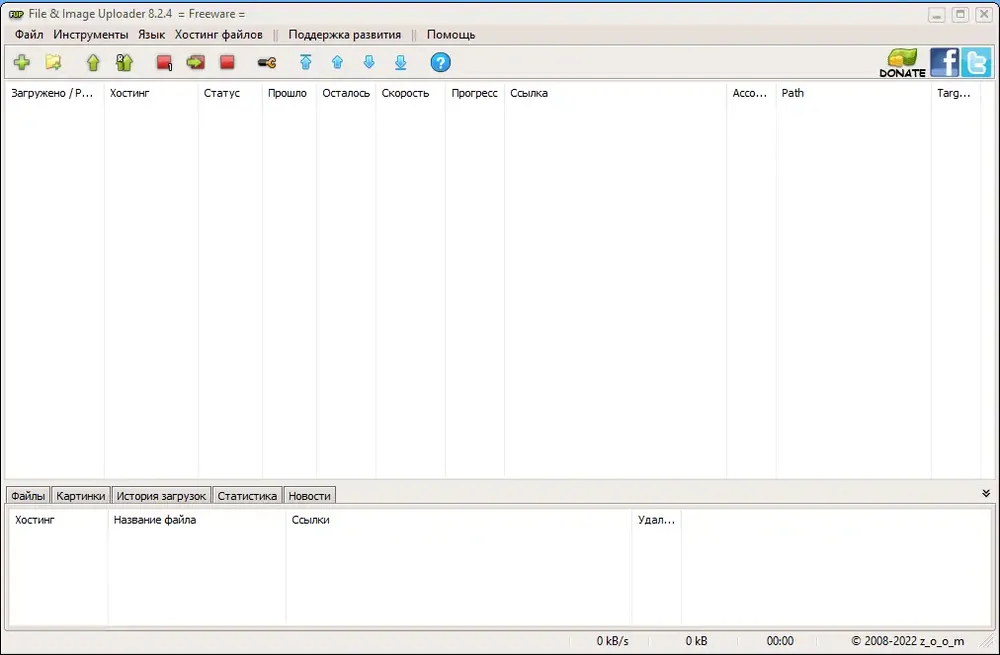The height and width of the screenshot is (655, 1000).
Task: Start upload with single green arrow icon
Action: (x=93, y=62)
